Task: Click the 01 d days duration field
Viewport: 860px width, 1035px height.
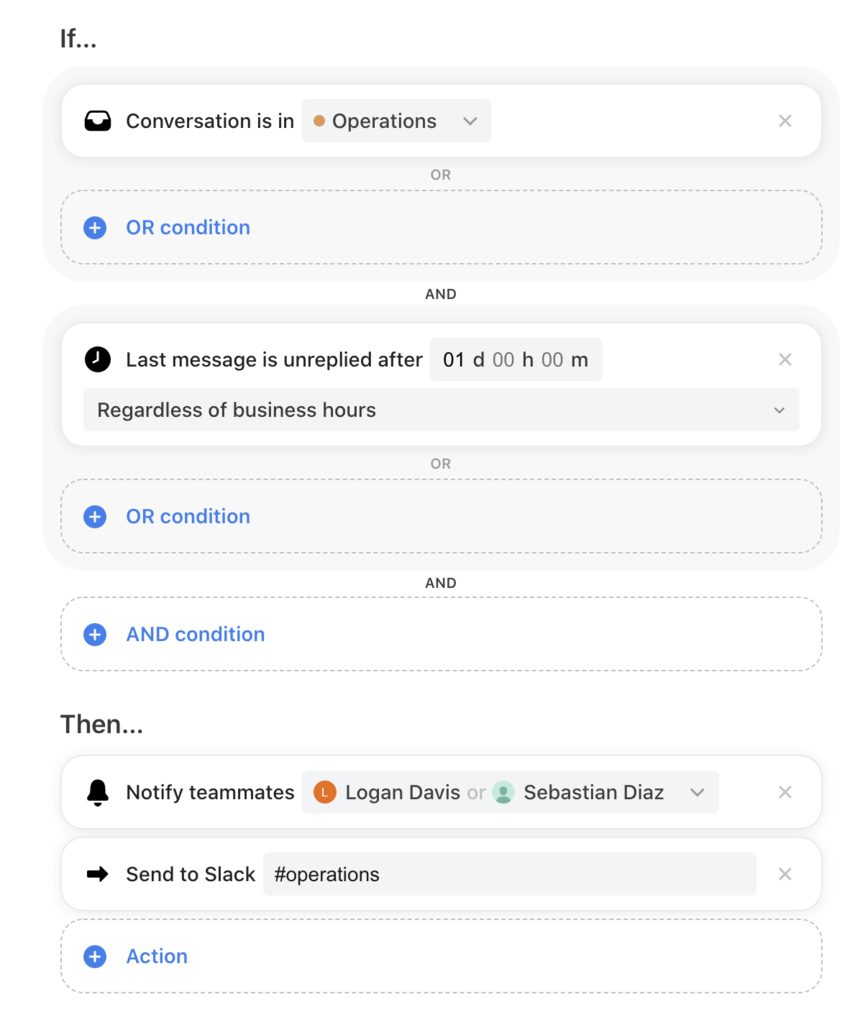Action: click(x=464, y=360)
